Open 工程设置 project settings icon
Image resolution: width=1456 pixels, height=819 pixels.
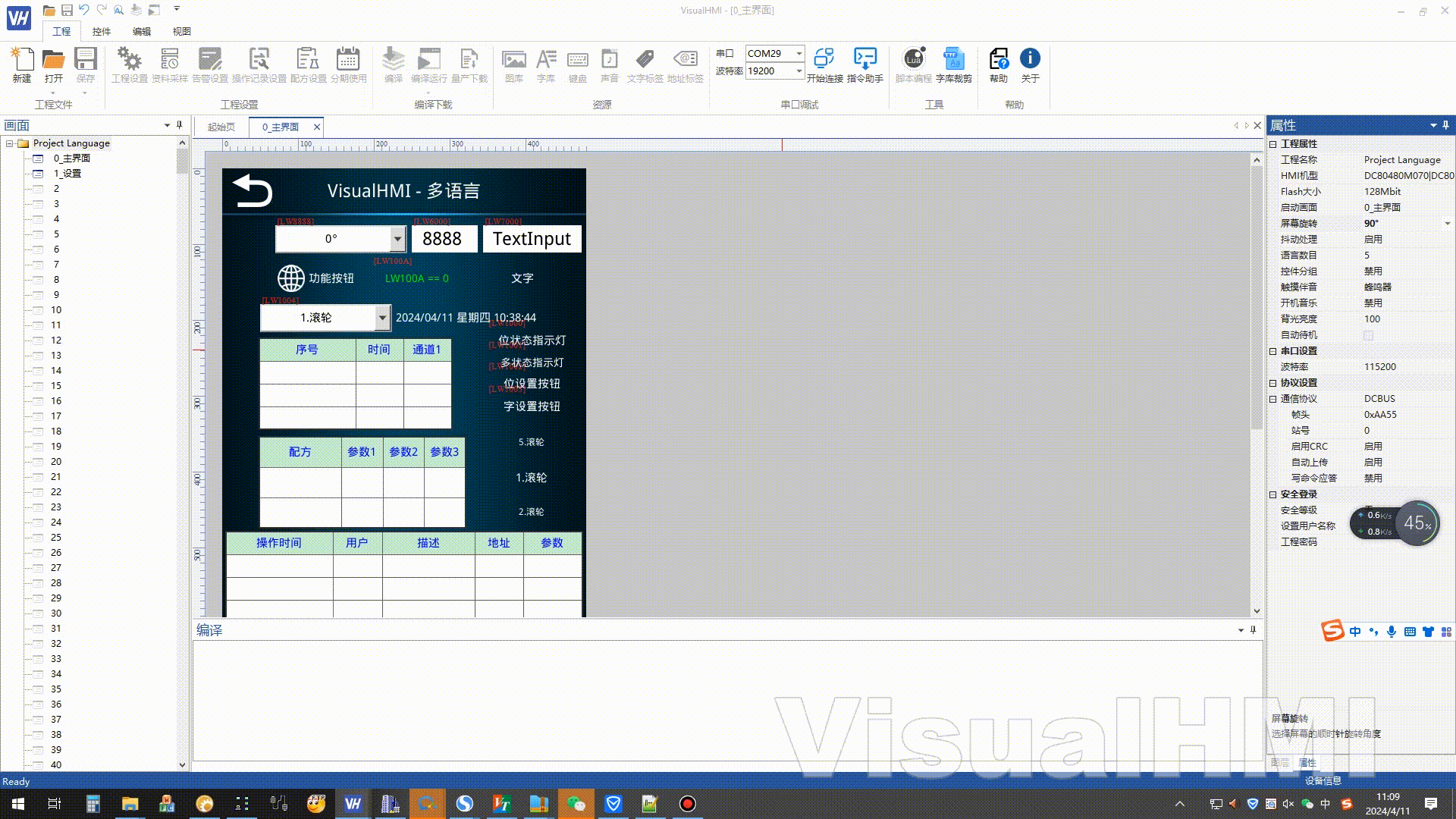tap(130, 61)
